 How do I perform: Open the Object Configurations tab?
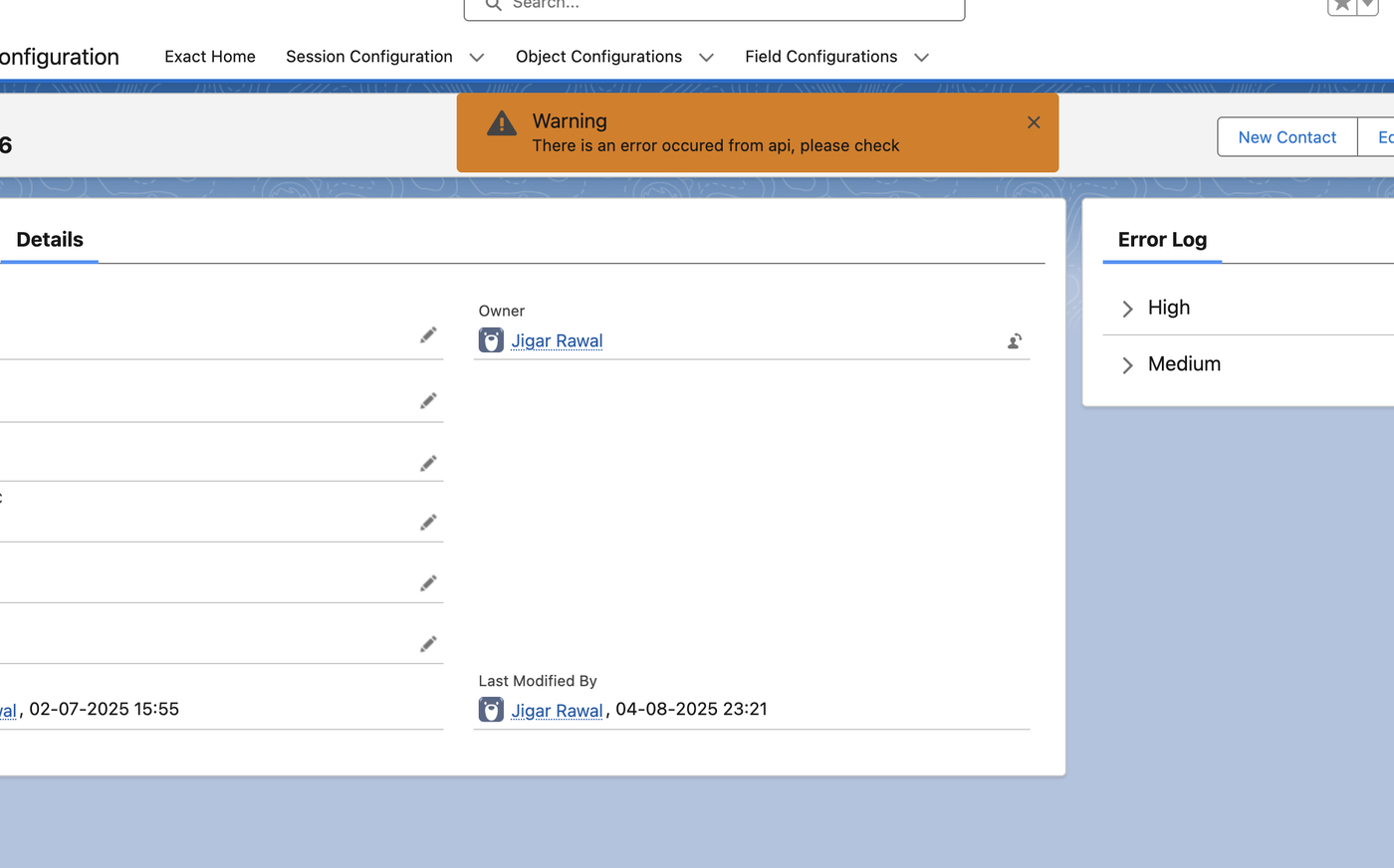[598, 57]
